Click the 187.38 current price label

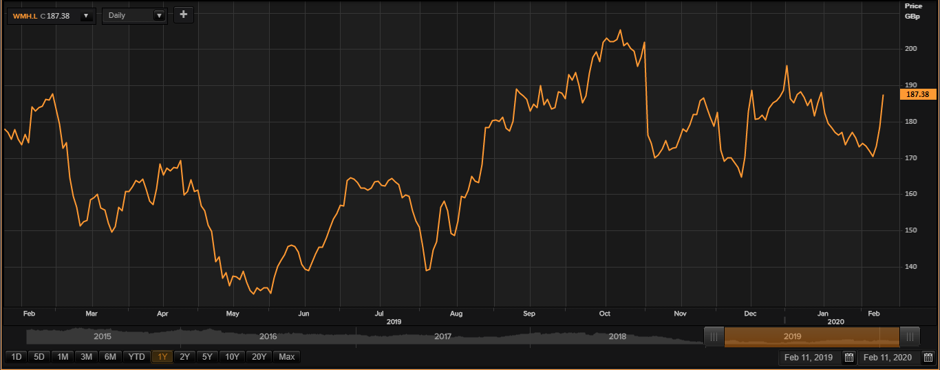[x=918, y=94]
